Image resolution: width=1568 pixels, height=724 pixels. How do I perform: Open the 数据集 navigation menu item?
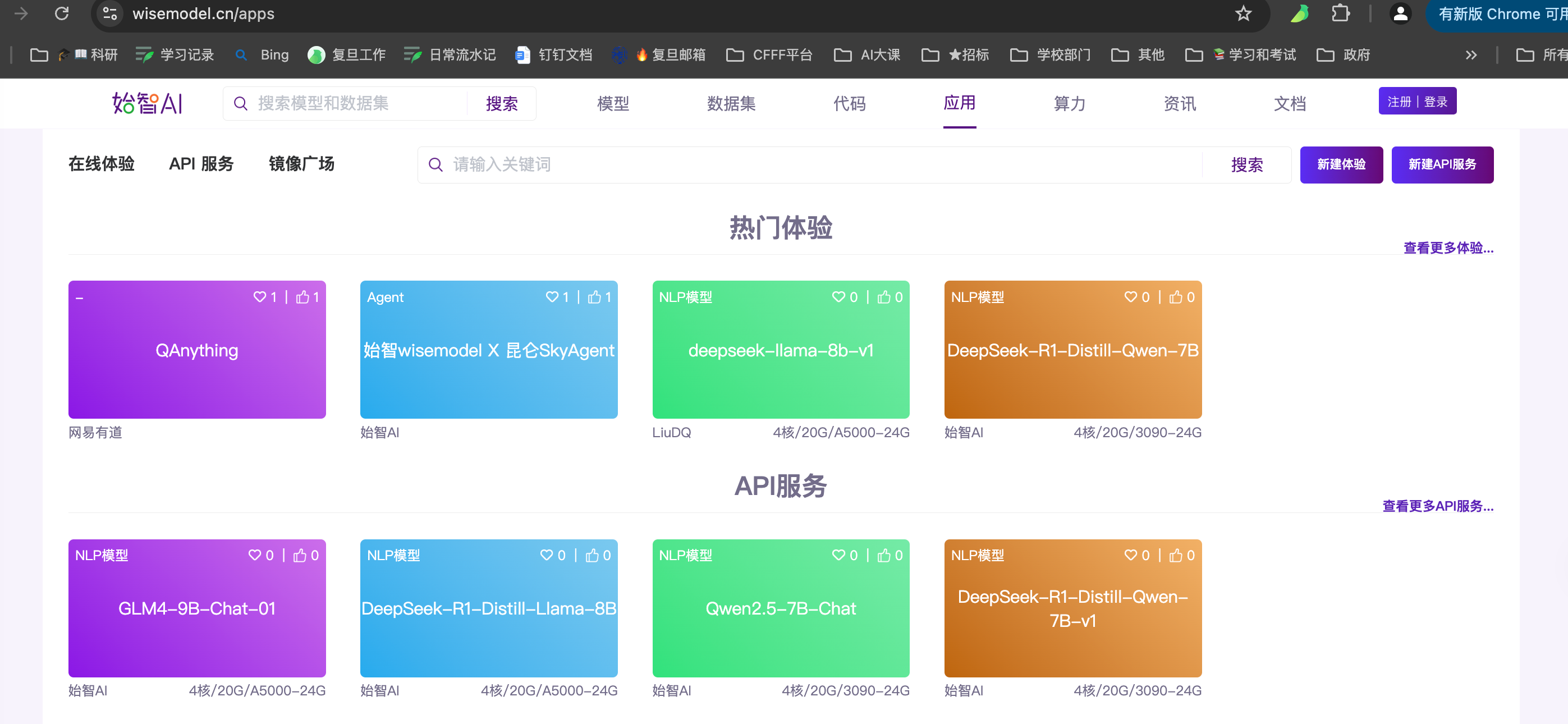pos(731,103)
